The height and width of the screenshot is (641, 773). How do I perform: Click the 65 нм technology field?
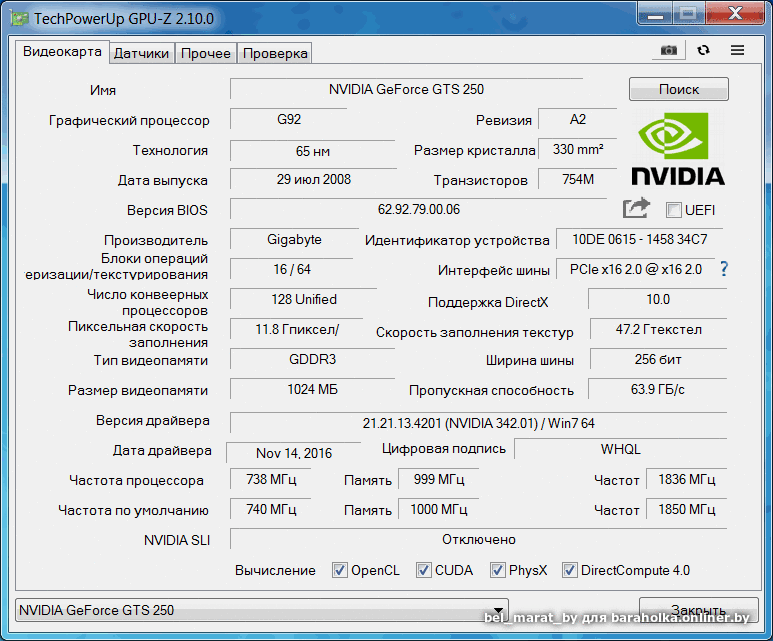click(313, 151)
